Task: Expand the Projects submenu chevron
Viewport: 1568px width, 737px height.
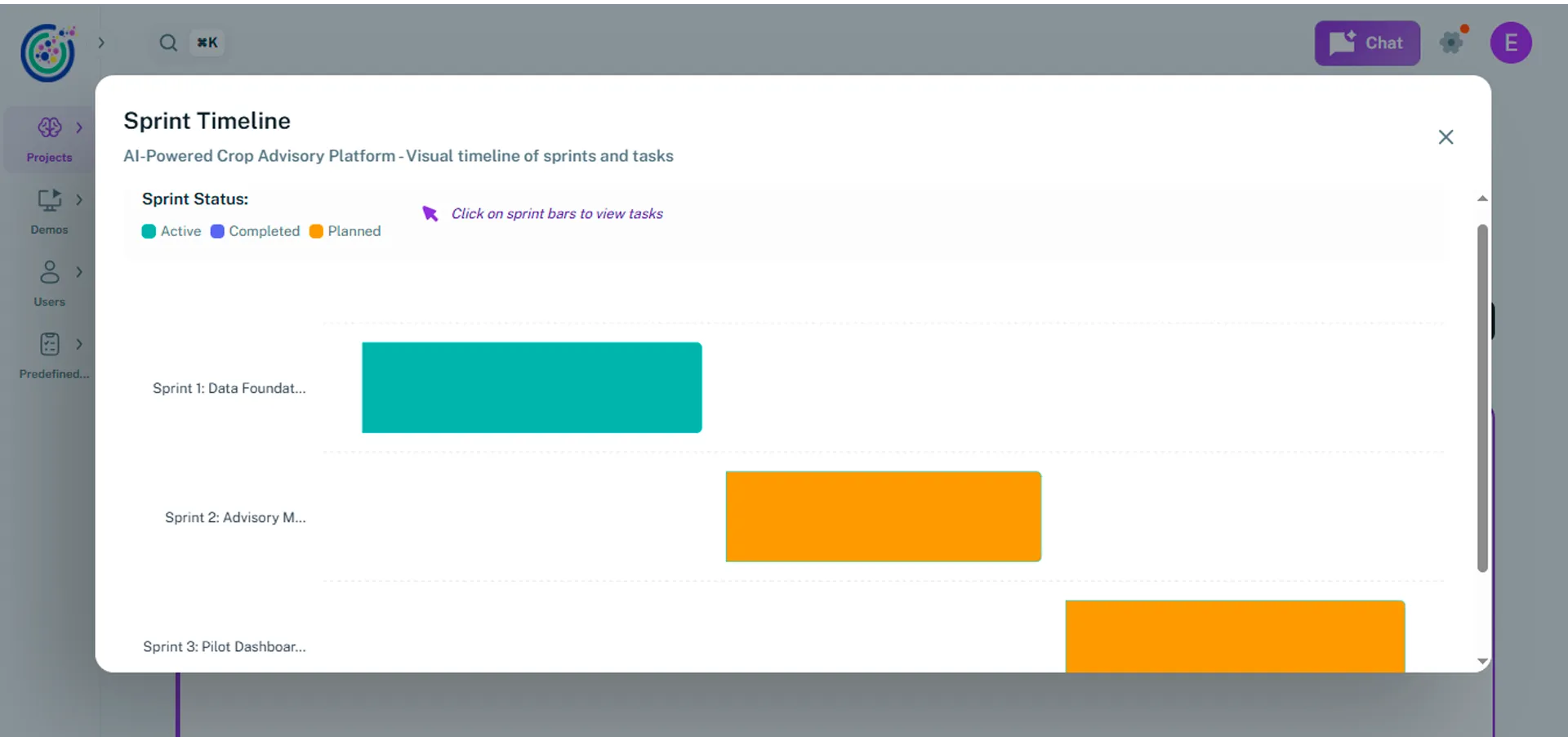Action: click(79, 127)
